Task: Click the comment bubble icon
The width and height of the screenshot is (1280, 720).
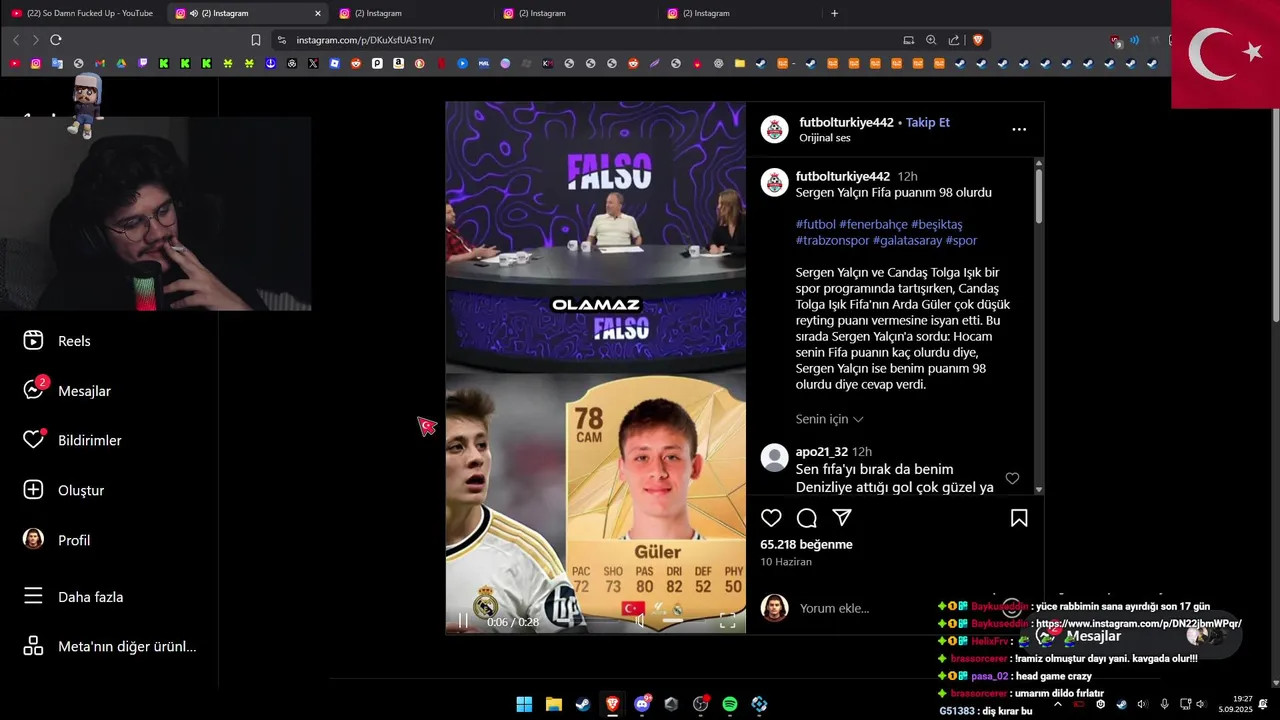Action: click(x=807, y=518)
